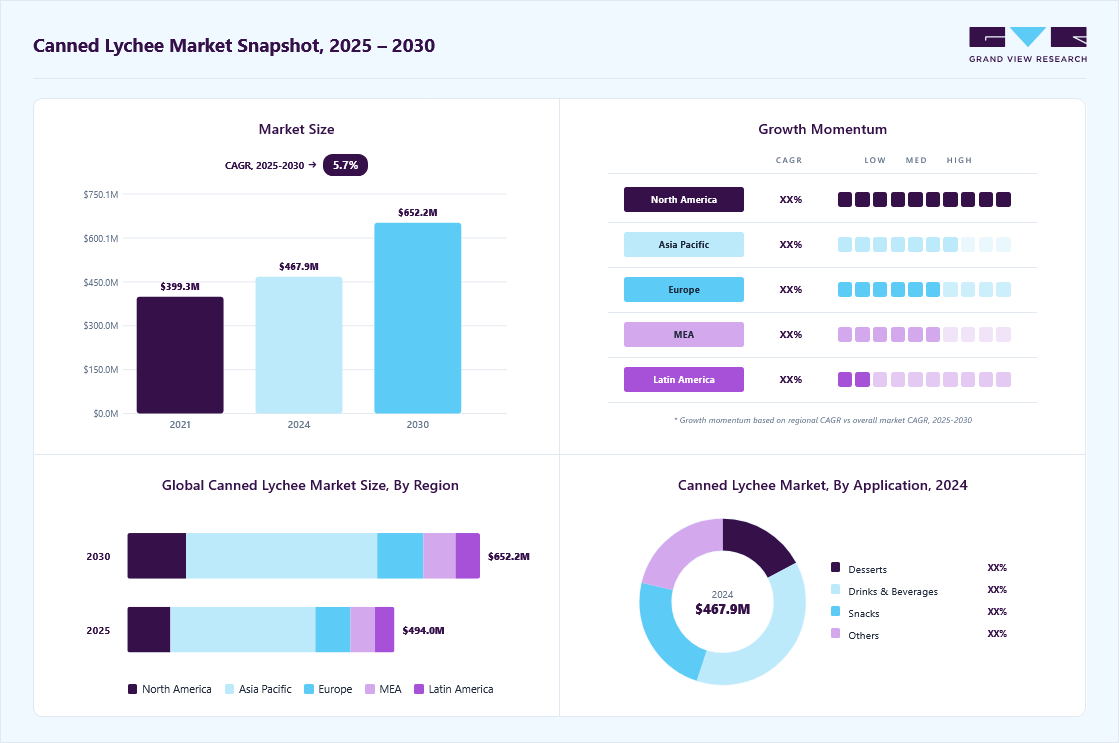This screenshot has height=743, width=1120.
Task: Click the Snacks legend swatch
Action: (835, 612)
